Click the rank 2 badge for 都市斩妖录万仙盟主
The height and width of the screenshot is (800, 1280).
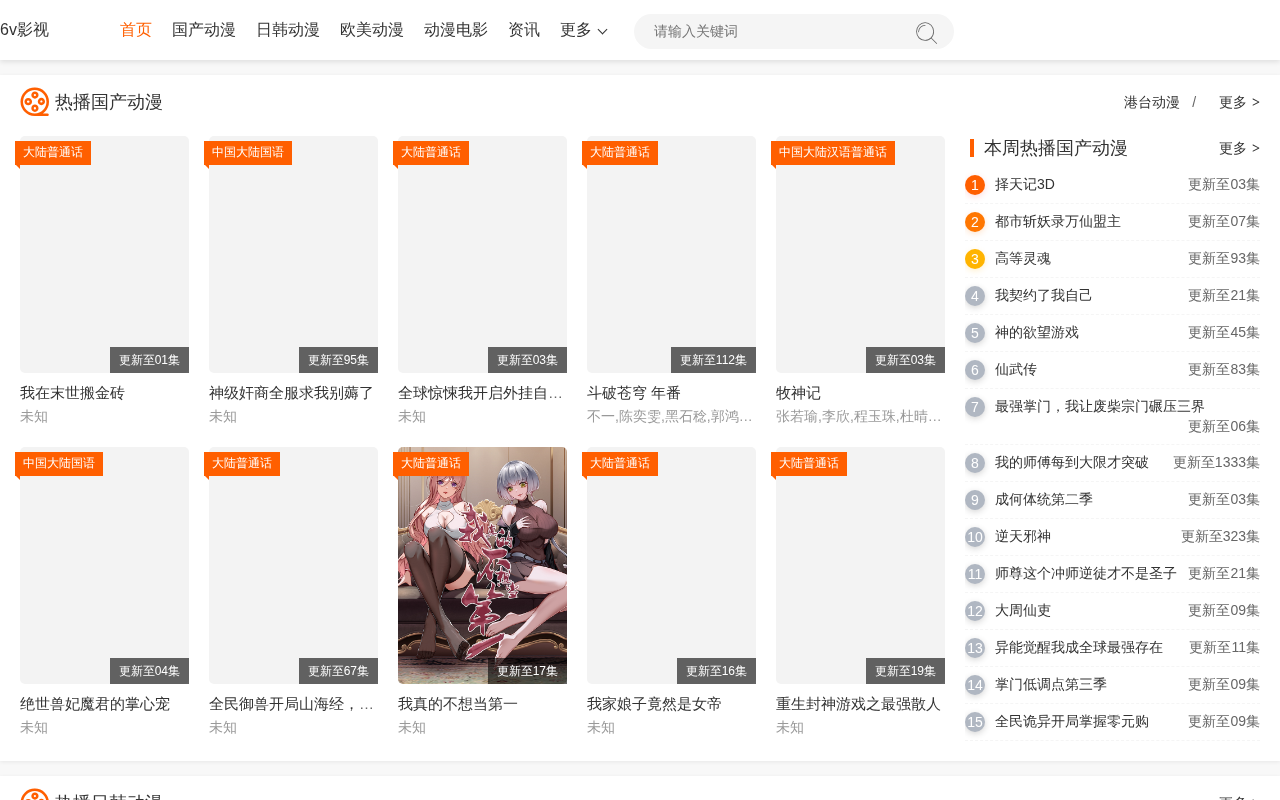click(x=975, y=222)
